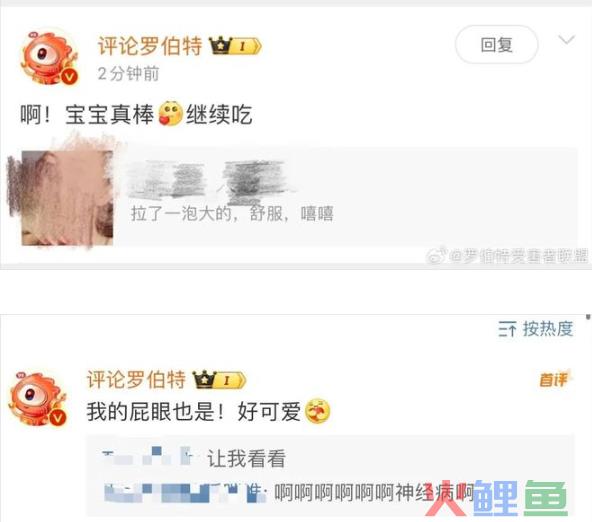Open the reply 让我看看
Screen dimensions: 592x522
tap(247, 459)
